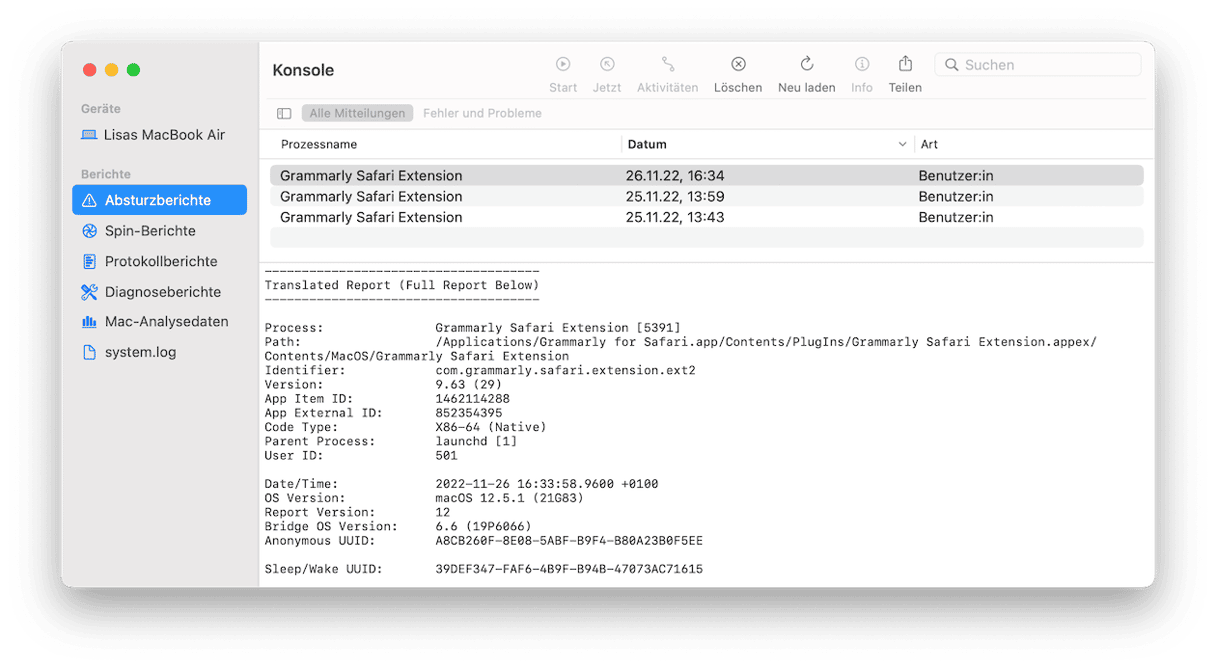Screen dimensions: 1216x668
Task: Click the Löschen toolbar icon
Action: click(x=738, y=64)
